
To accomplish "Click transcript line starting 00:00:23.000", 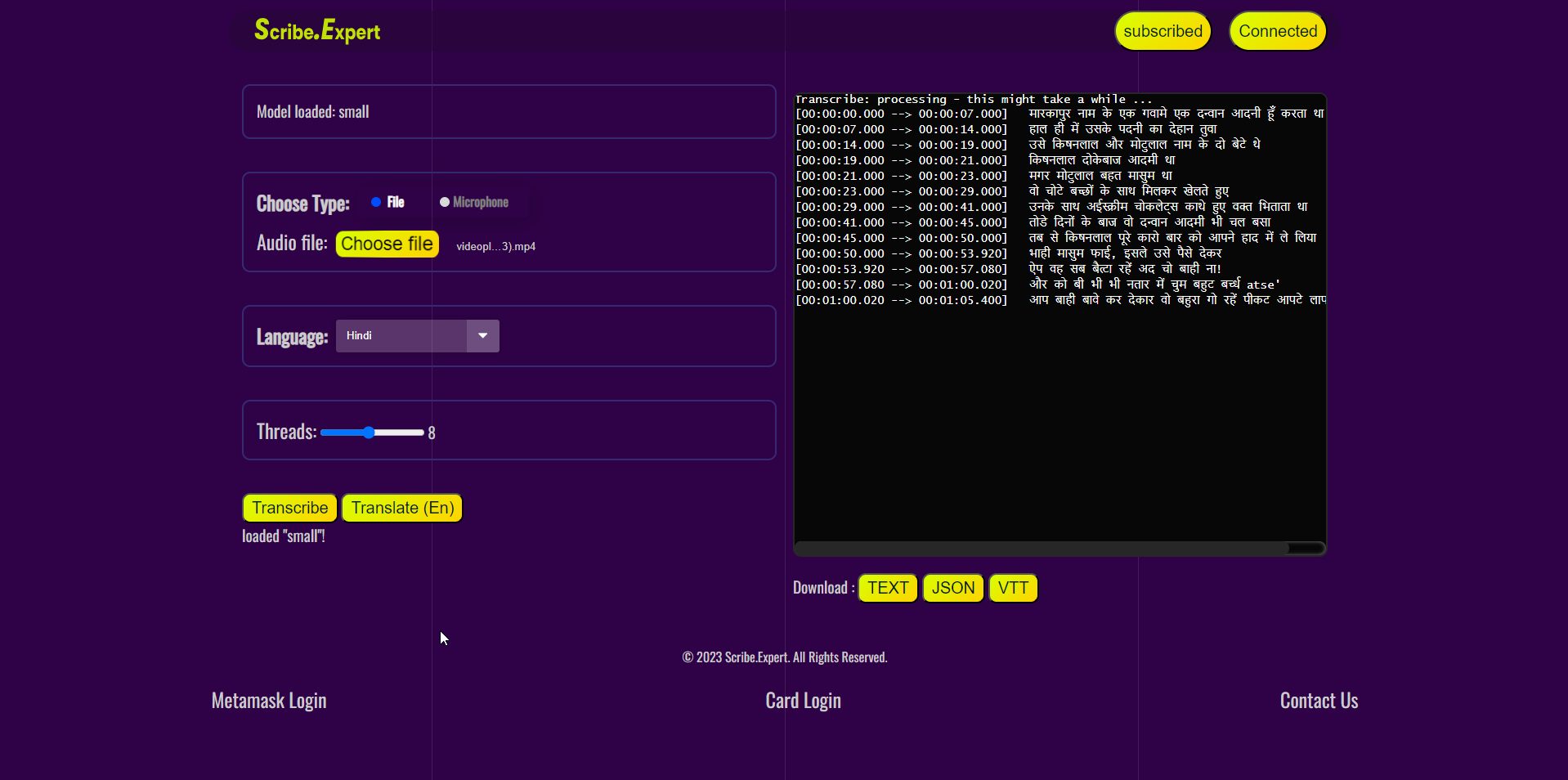I will (1013, 191).
